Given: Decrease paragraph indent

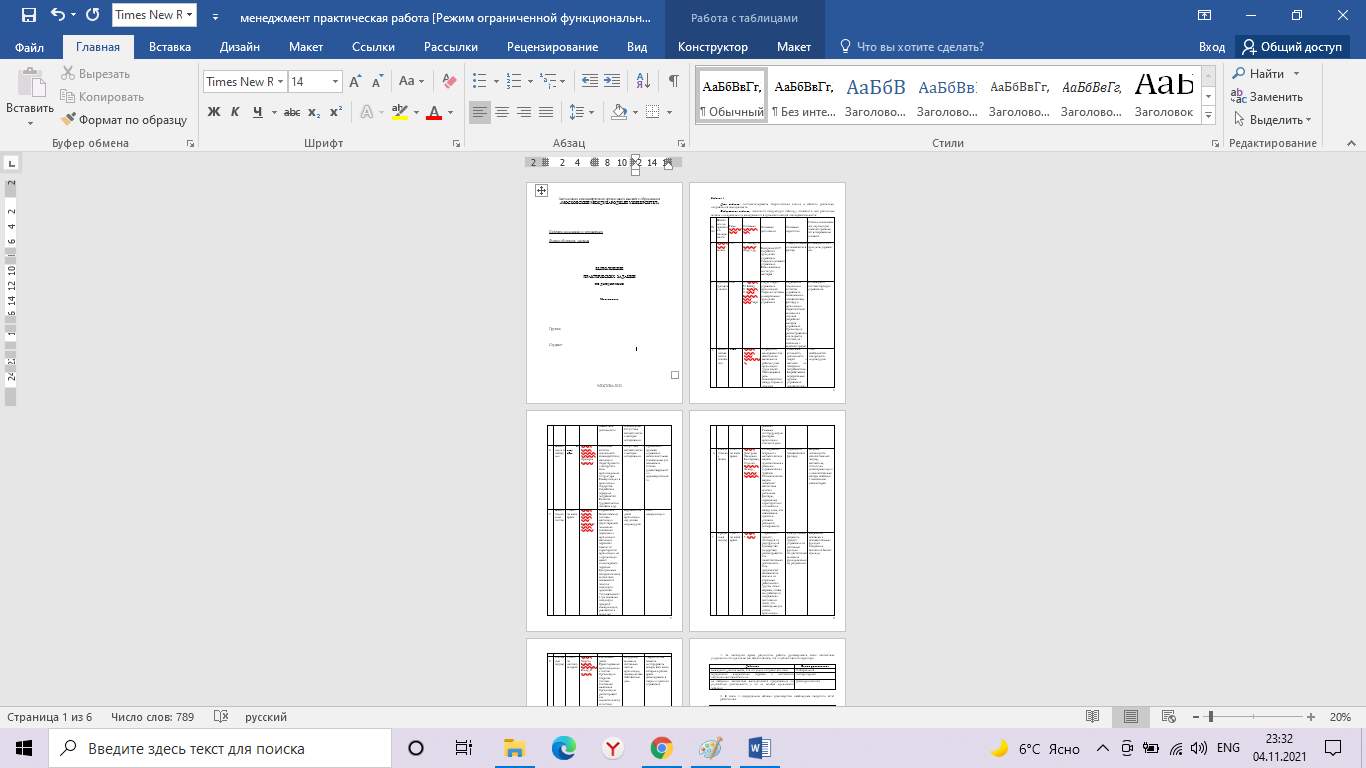Looking at the screenshot, I should (590, 82).
